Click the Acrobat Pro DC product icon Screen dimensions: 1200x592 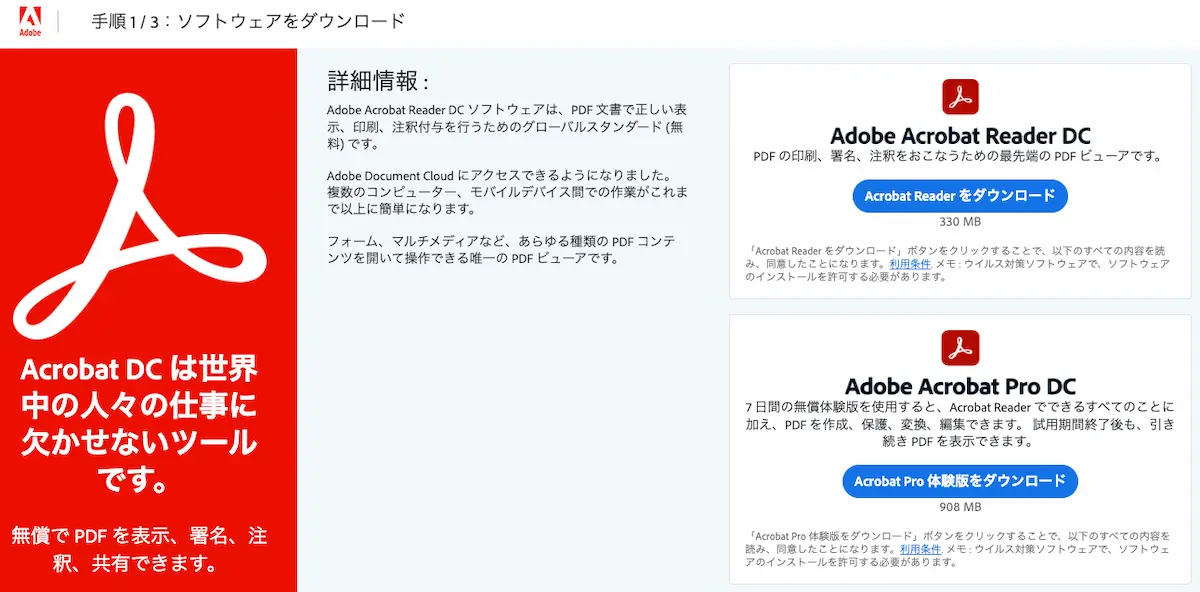960,348
